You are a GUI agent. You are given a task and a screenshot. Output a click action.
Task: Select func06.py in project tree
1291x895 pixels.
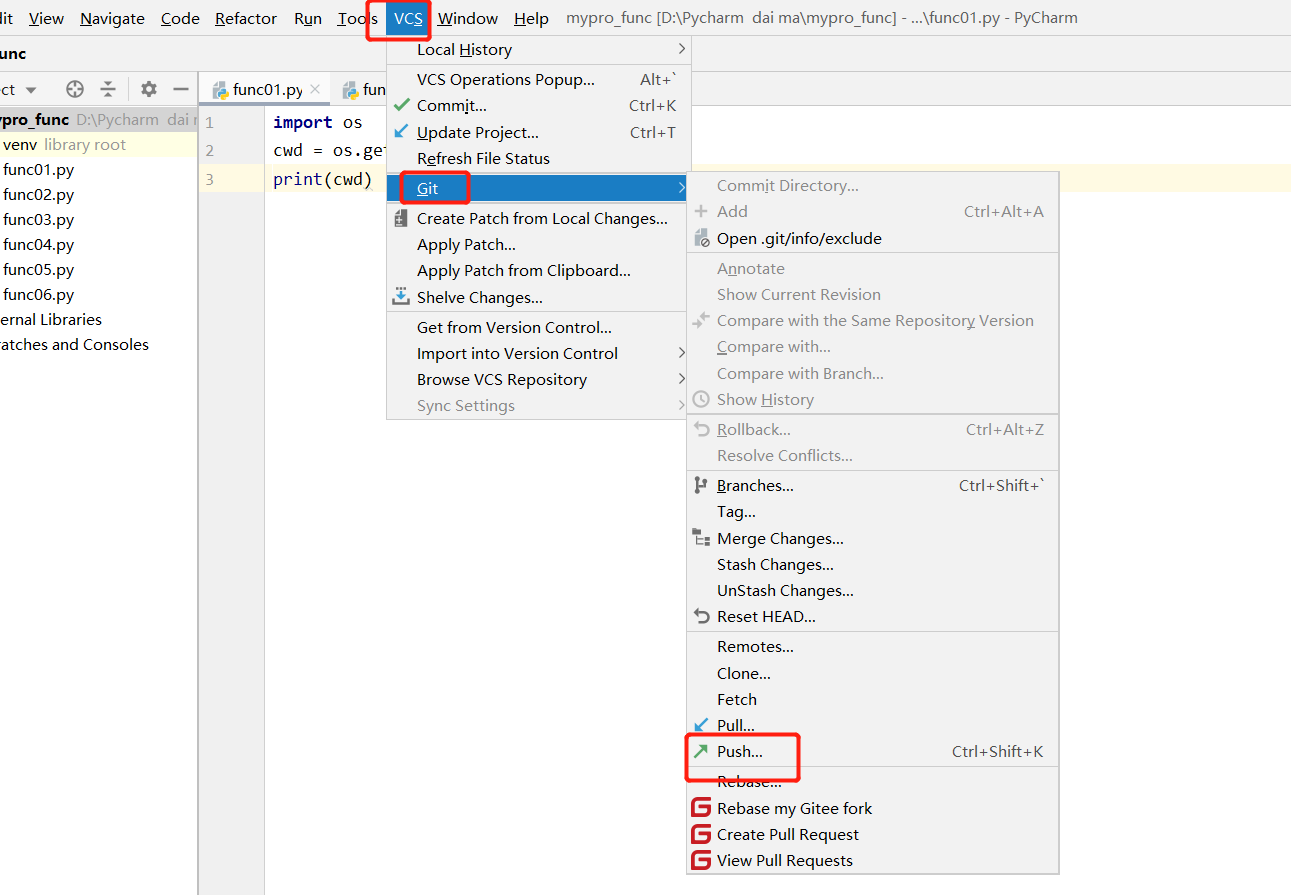click(38, 294)
